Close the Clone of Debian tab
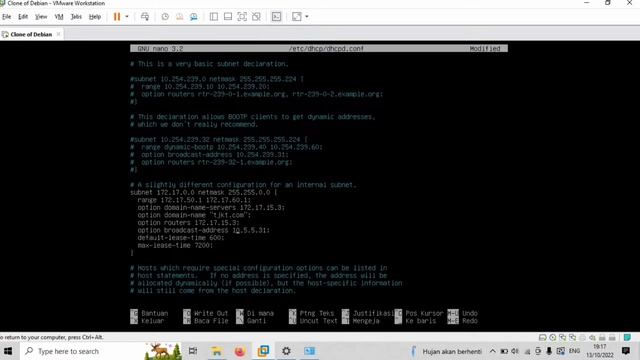This screenshot has height=360, width=640. click(x=58, y=34)
